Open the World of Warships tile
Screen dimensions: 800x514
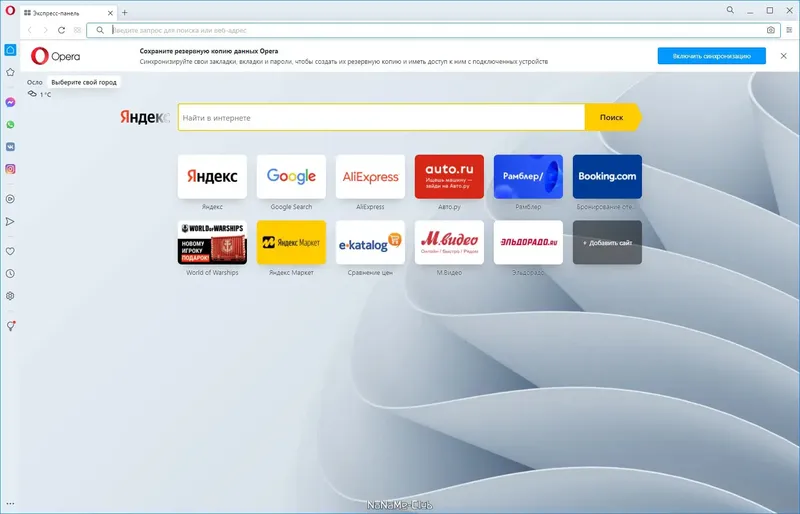(x=212, y=242)
